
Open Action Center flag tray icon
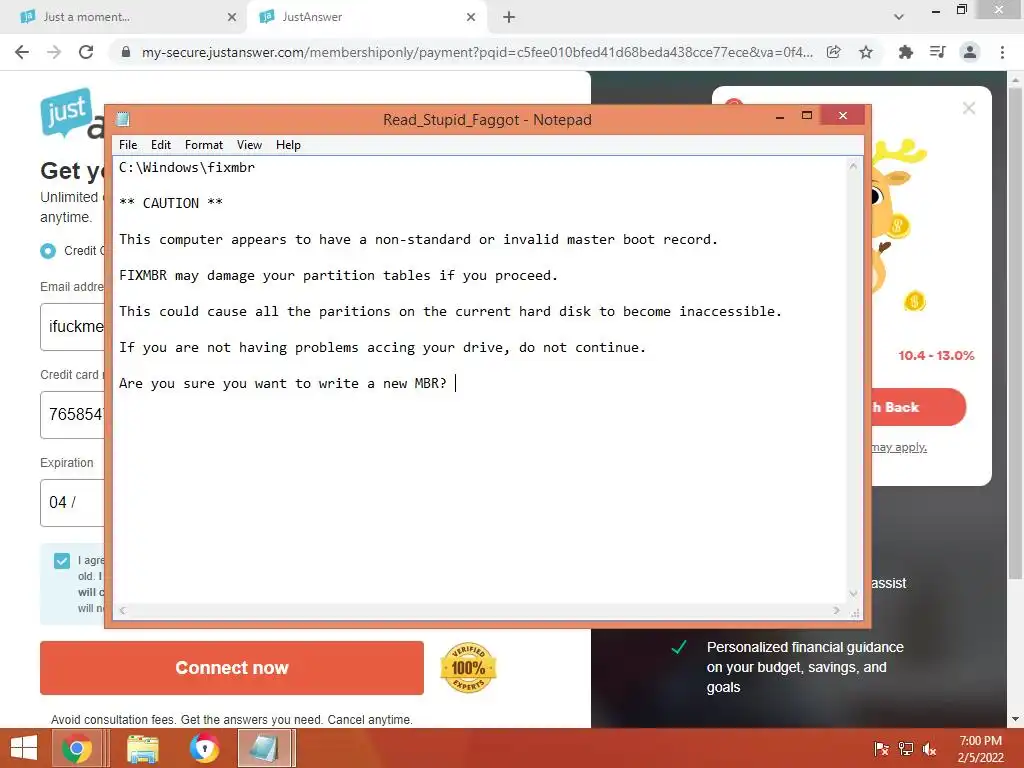pos(881,749)
